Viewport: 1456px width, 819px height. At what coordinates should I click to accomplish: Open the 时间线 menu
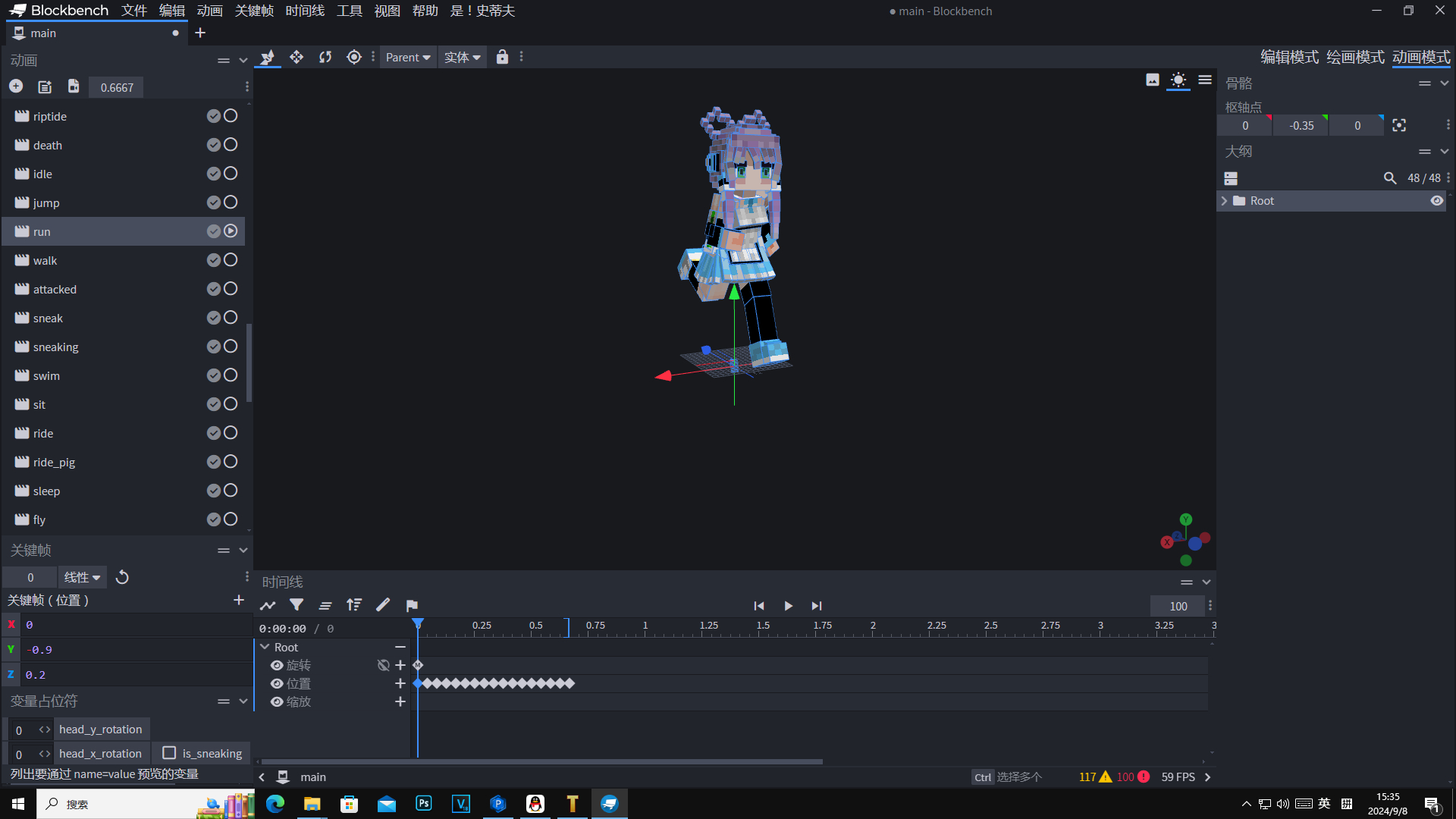305,11
